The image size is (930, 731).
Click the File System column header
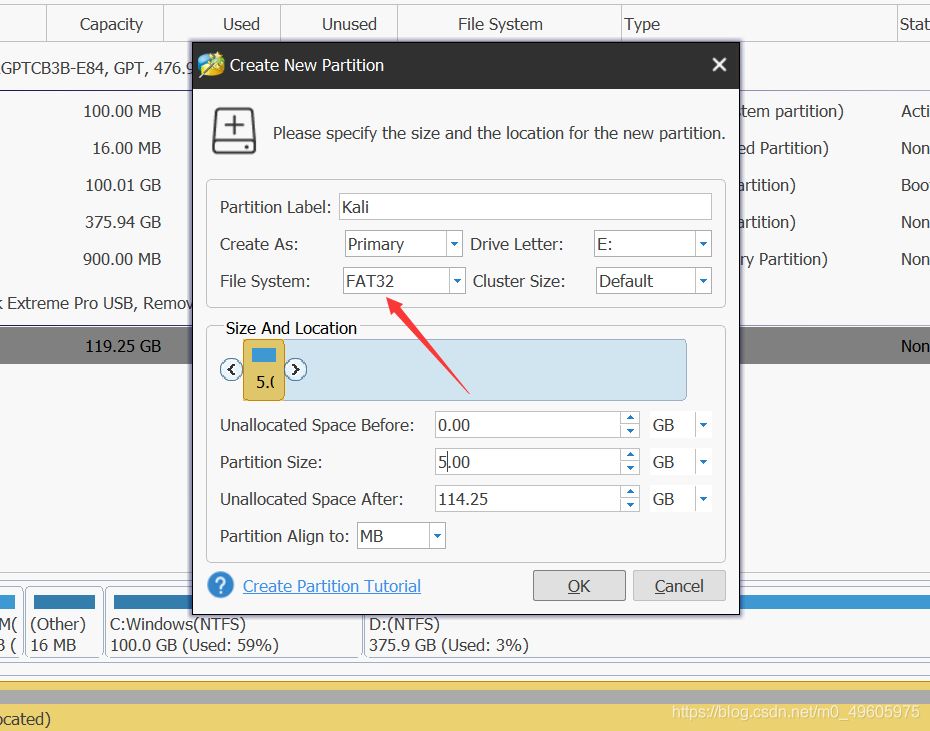click(x=509, y=24)
